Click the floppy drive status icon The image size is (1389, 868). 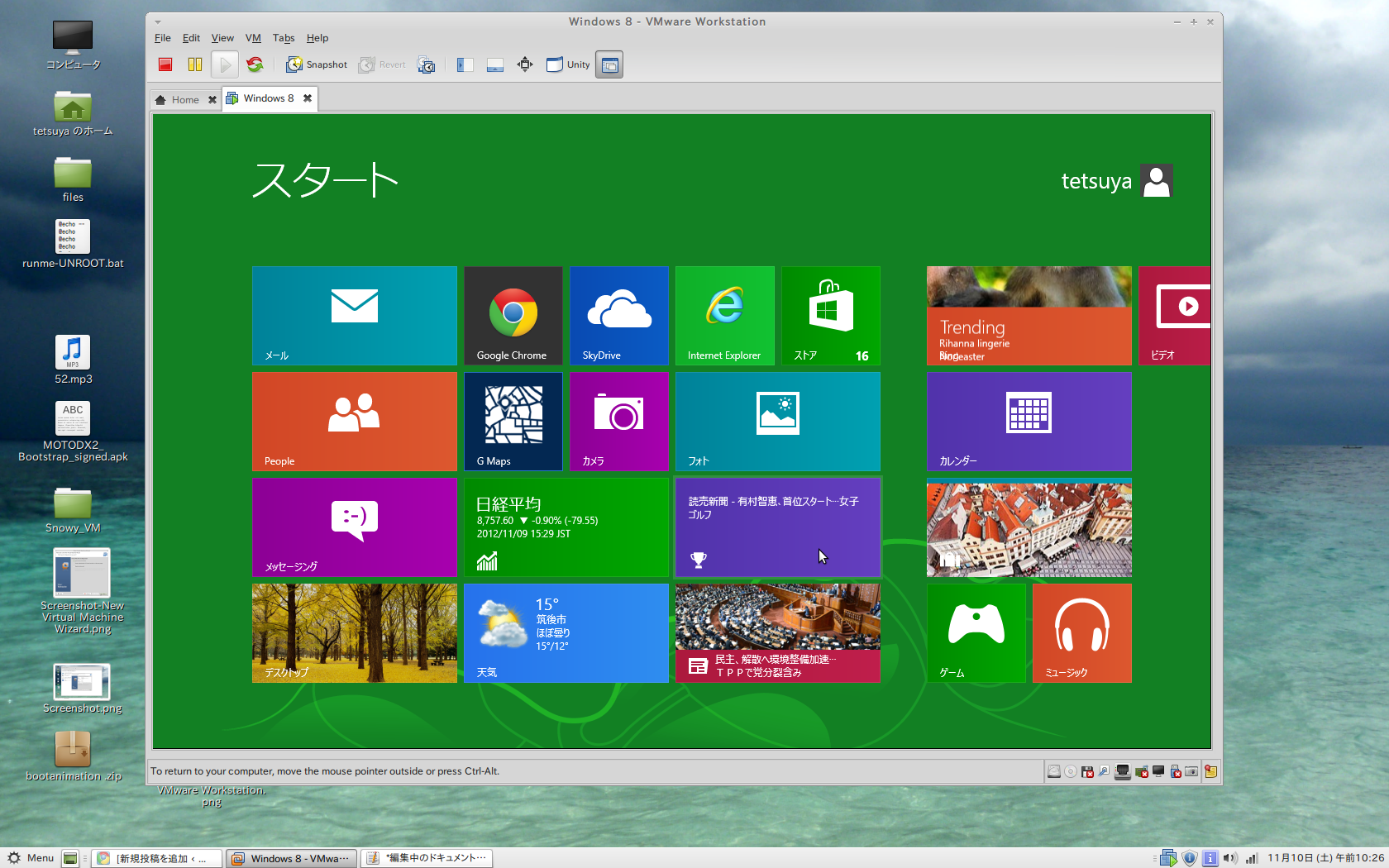1088,771
